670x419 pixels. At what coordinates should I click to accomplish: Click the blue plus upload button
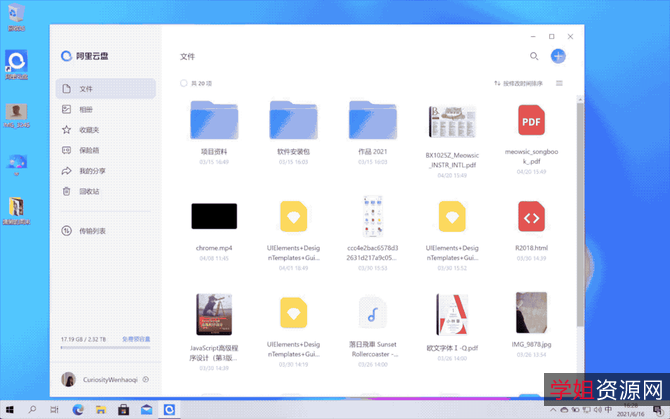558,57
